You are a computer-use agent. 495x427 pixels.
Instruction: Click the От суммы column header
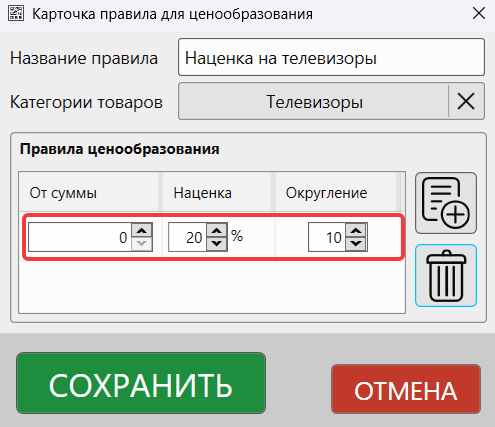[x=89, y=192]
